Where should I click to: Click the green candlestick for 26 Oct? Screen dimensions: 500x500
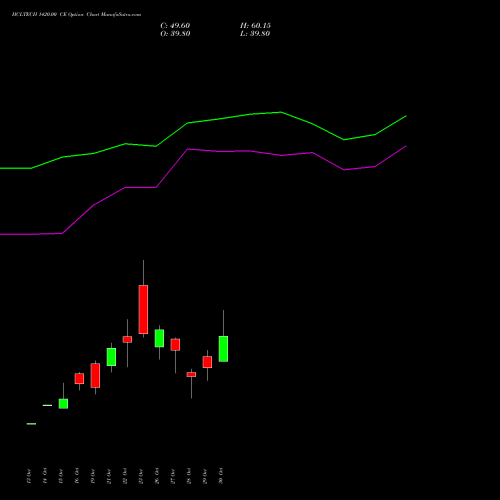pyautogui.click(x=159, y=338)
